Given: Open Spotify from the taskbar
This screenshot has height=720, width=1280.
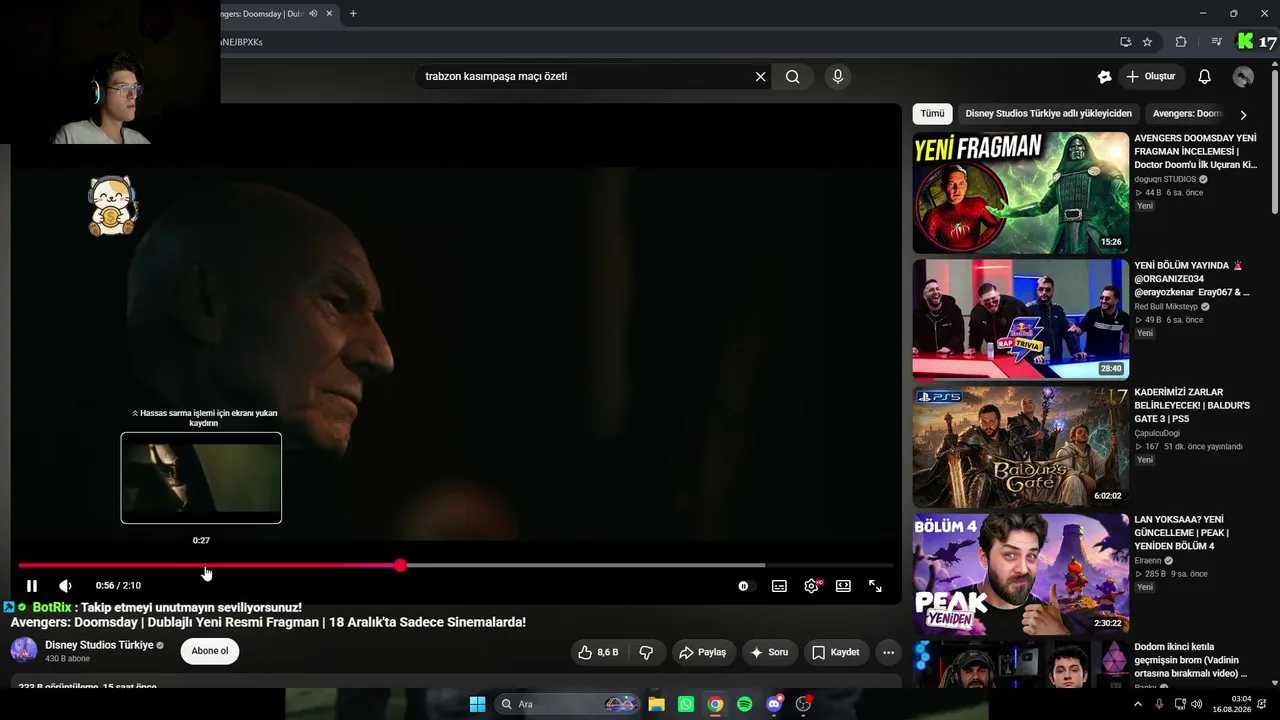Looking at the screenshot, I should 744,704.
